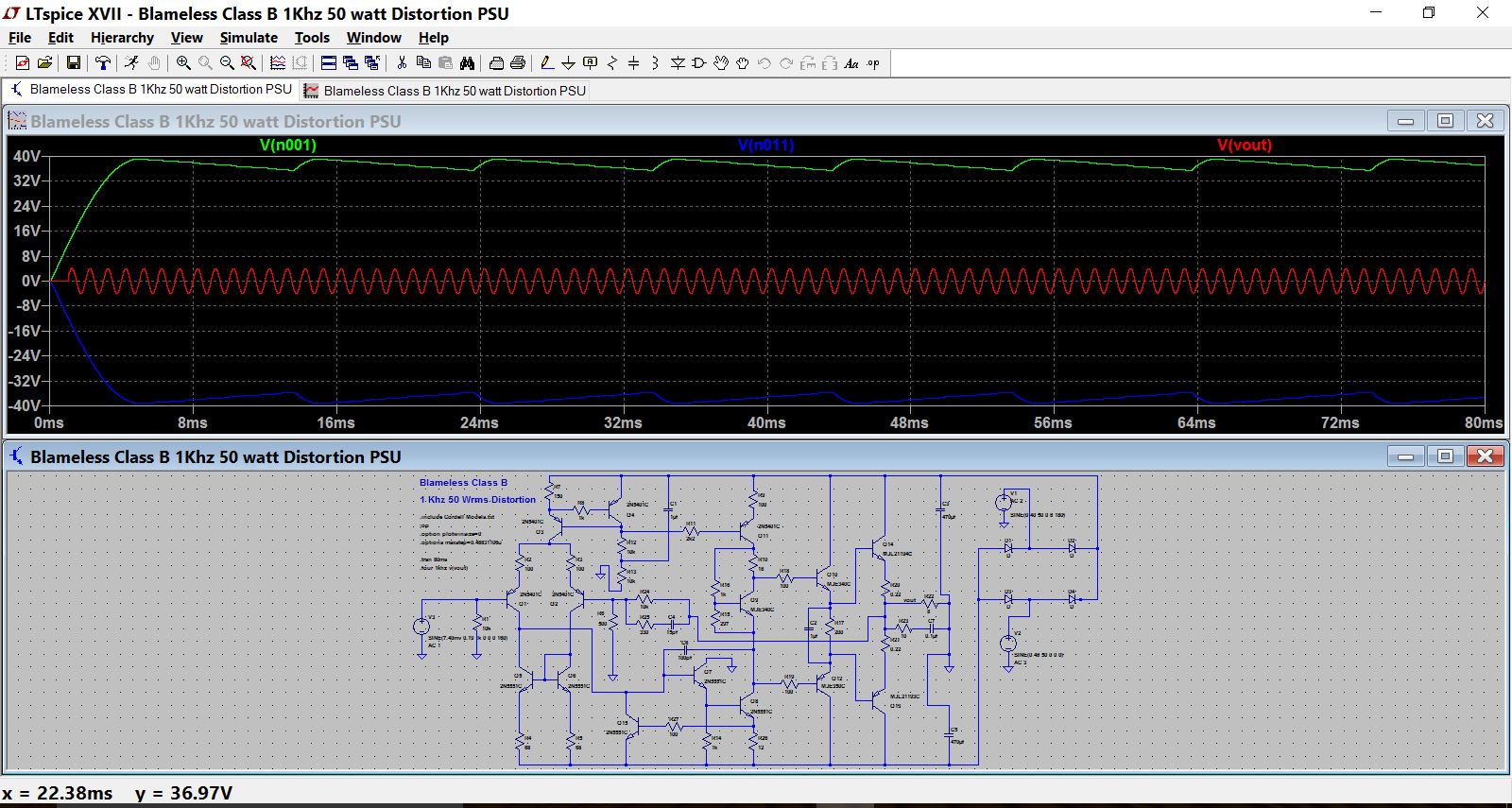Add a SPICE directive with the .op icon
This screenshot has height=808, width=1512.
tap(873, 63)
